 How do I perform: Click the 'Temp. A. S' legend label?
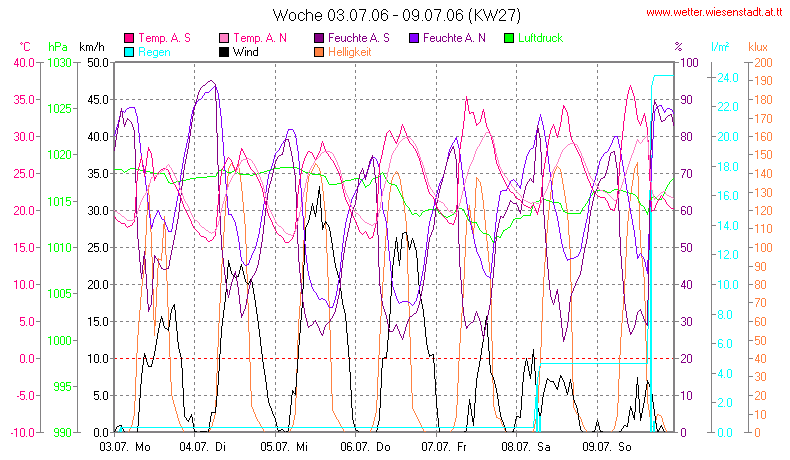pyautogui.click(x=164, y=38)
